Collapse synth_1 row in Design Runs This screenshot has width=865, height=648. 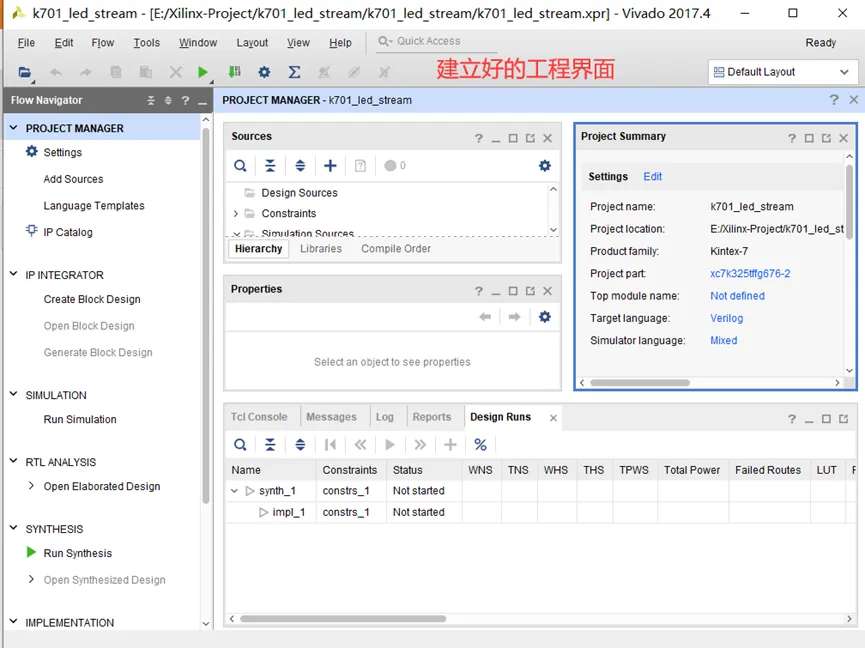tap(234, 490)
